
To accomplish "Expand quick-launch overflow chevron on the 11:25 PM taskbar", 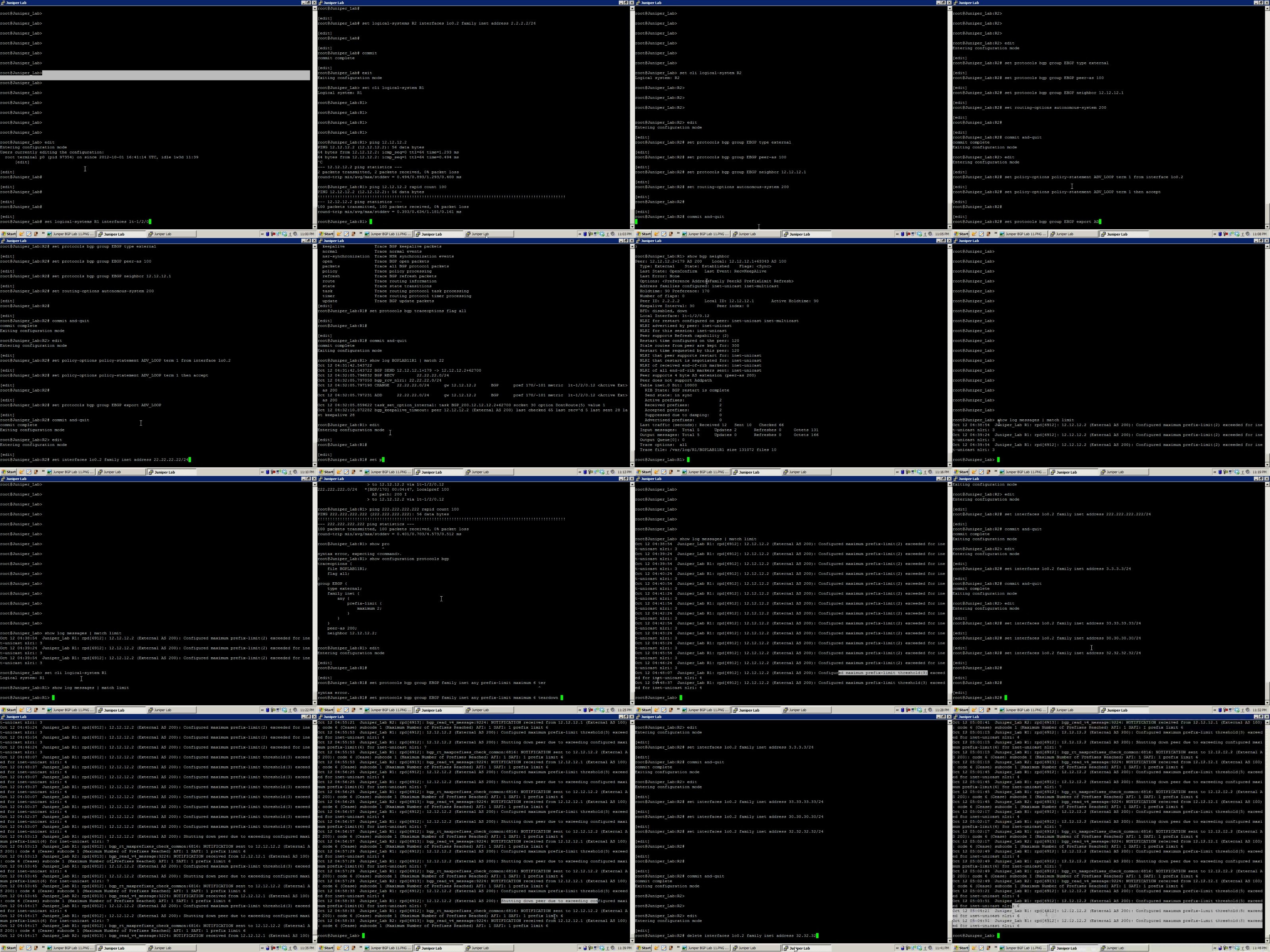I will [x=360, y=710].
